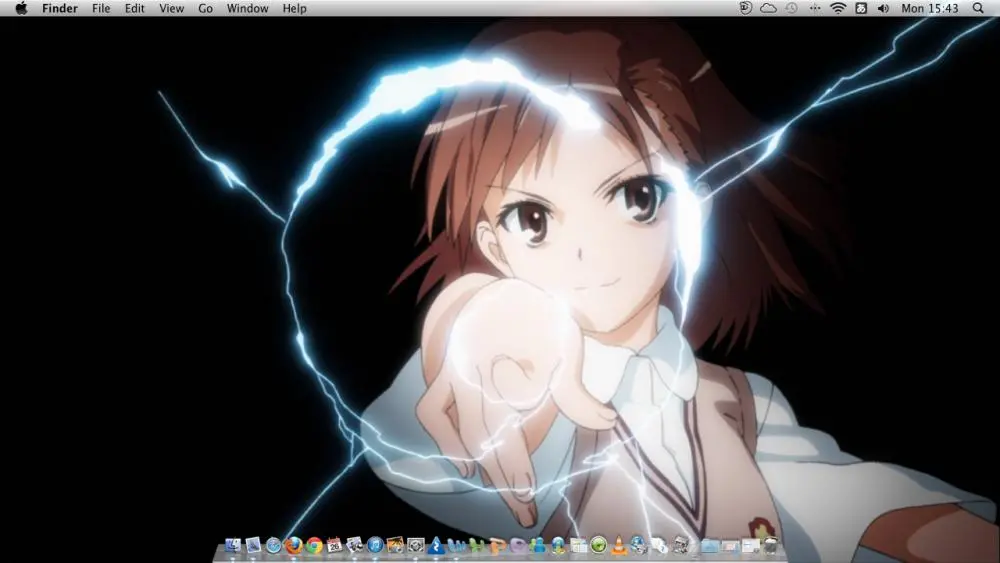Open the volume control in menu bar
1000x563 pixels.
[883, 8]
